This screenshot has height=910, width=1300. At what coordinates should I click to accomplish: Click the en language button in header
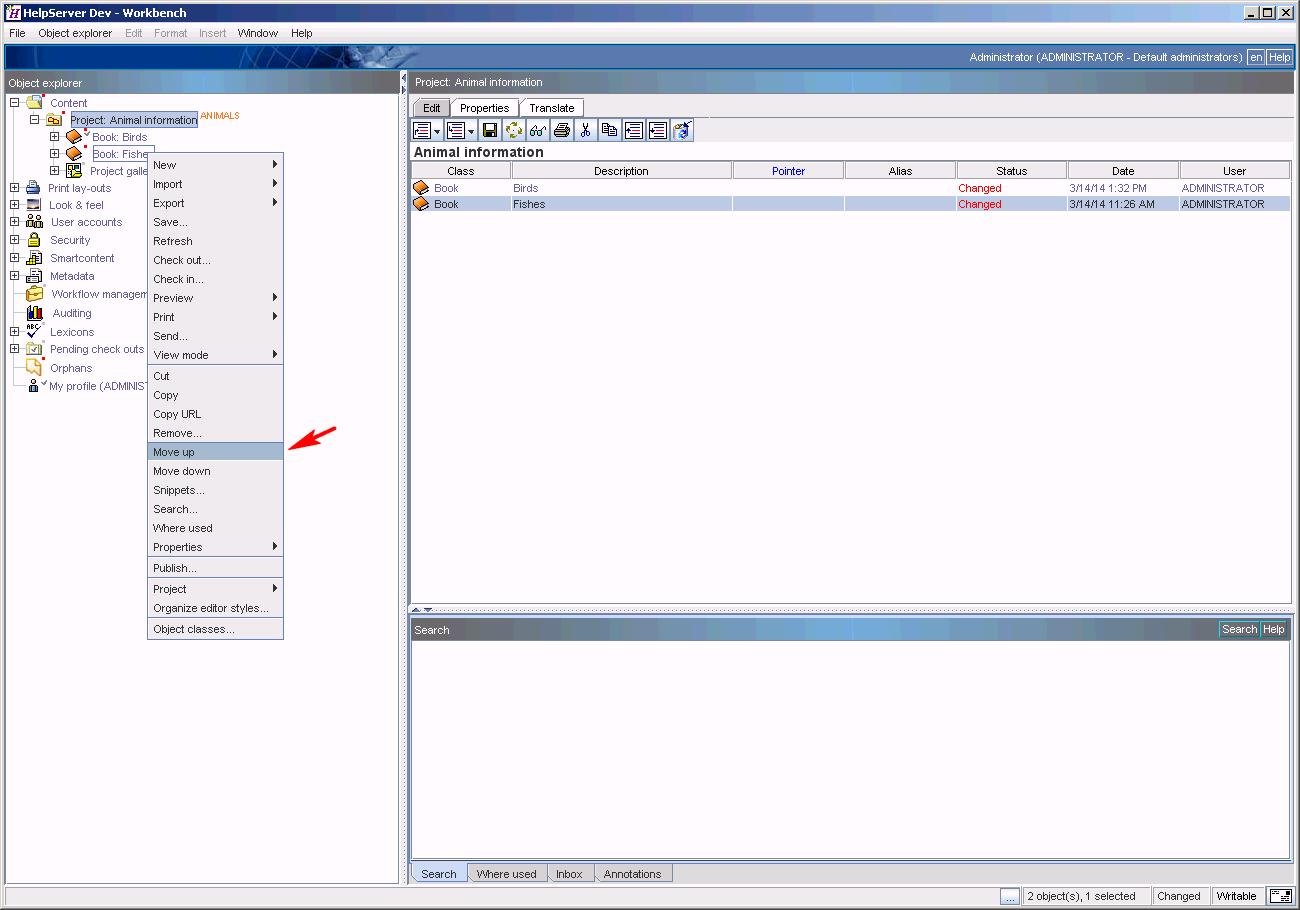pos(1255,58)
